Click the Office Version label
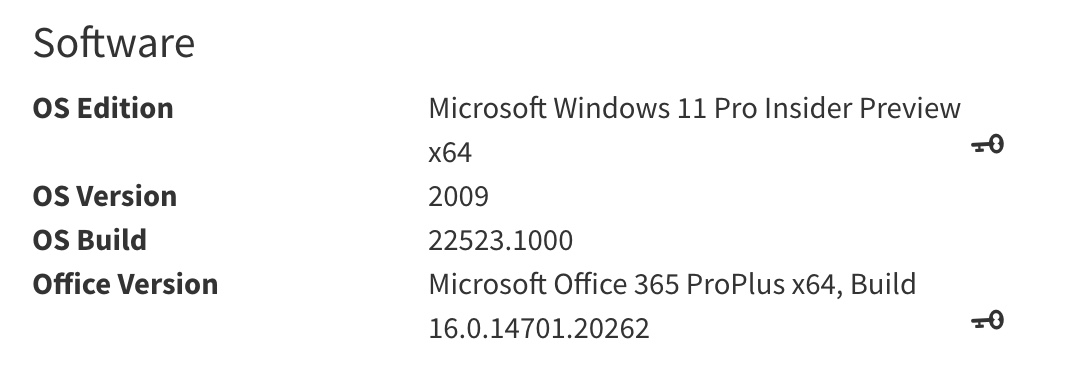The width and height of the screenshot is (1070, 370). tap(126, 283)
